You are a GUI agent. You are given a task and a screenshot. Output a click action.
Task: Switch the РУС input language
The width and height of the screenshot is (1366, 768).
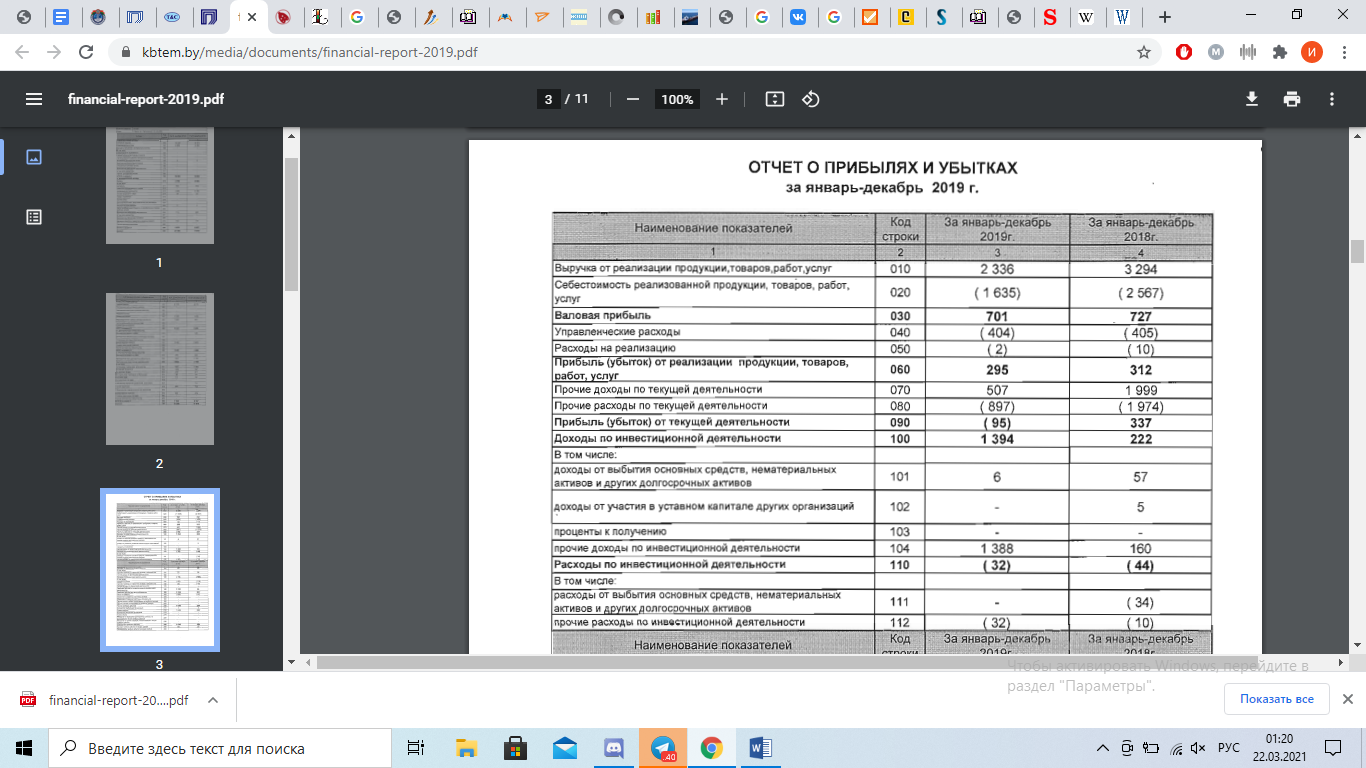coord(1229,748)
